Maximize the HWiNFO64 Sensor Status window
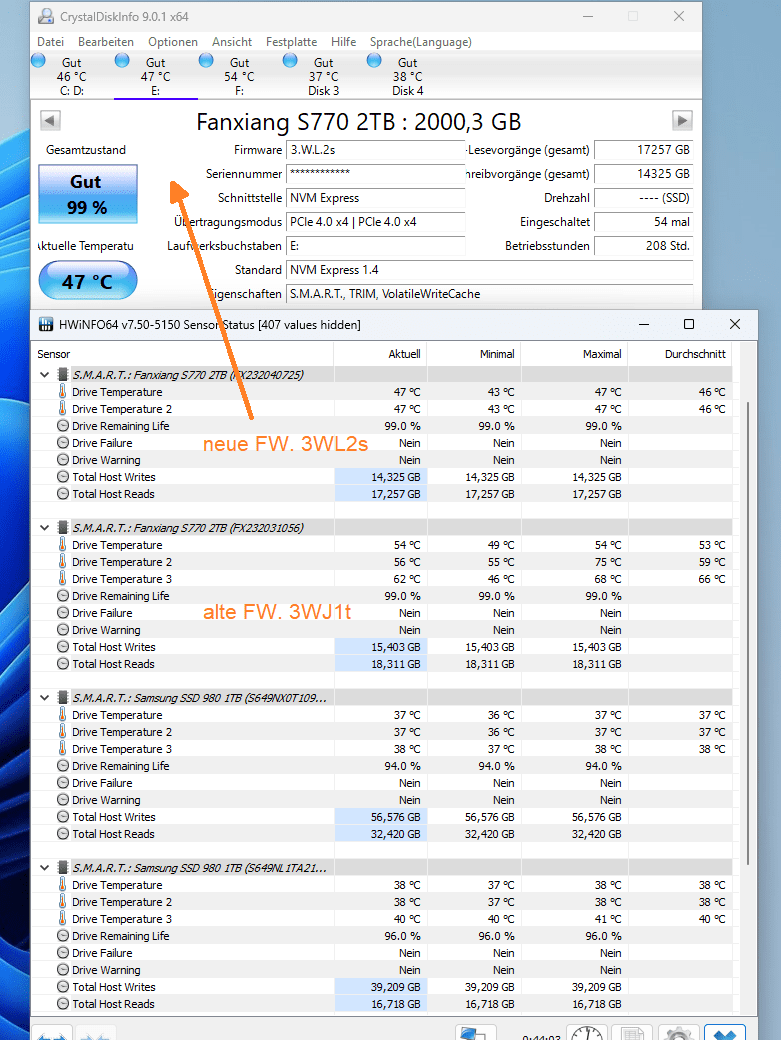The height and width of the screenshot is (1040, 781). click(x=689, y=324)
